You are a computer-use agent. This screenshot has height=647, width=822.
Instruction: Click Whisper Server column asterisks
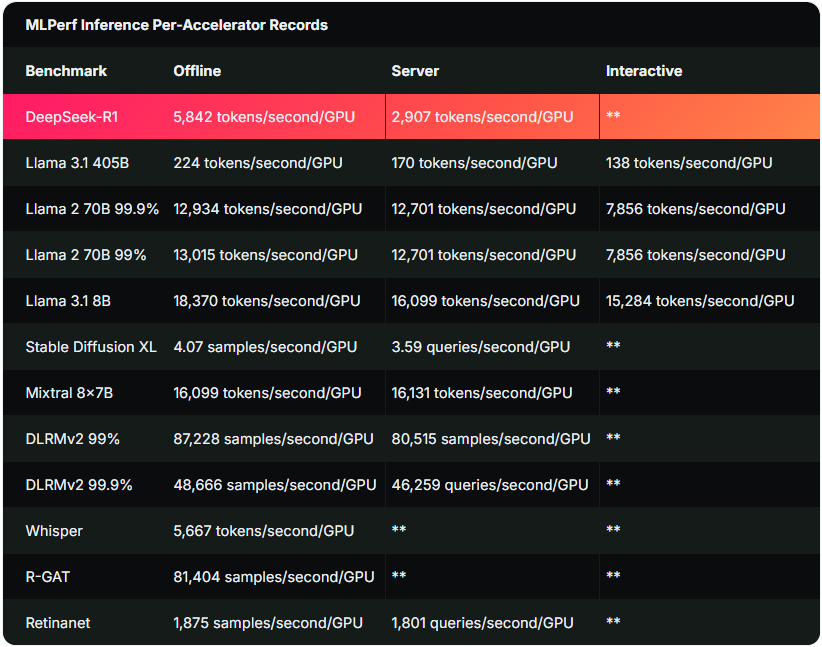tap(399, 530)
